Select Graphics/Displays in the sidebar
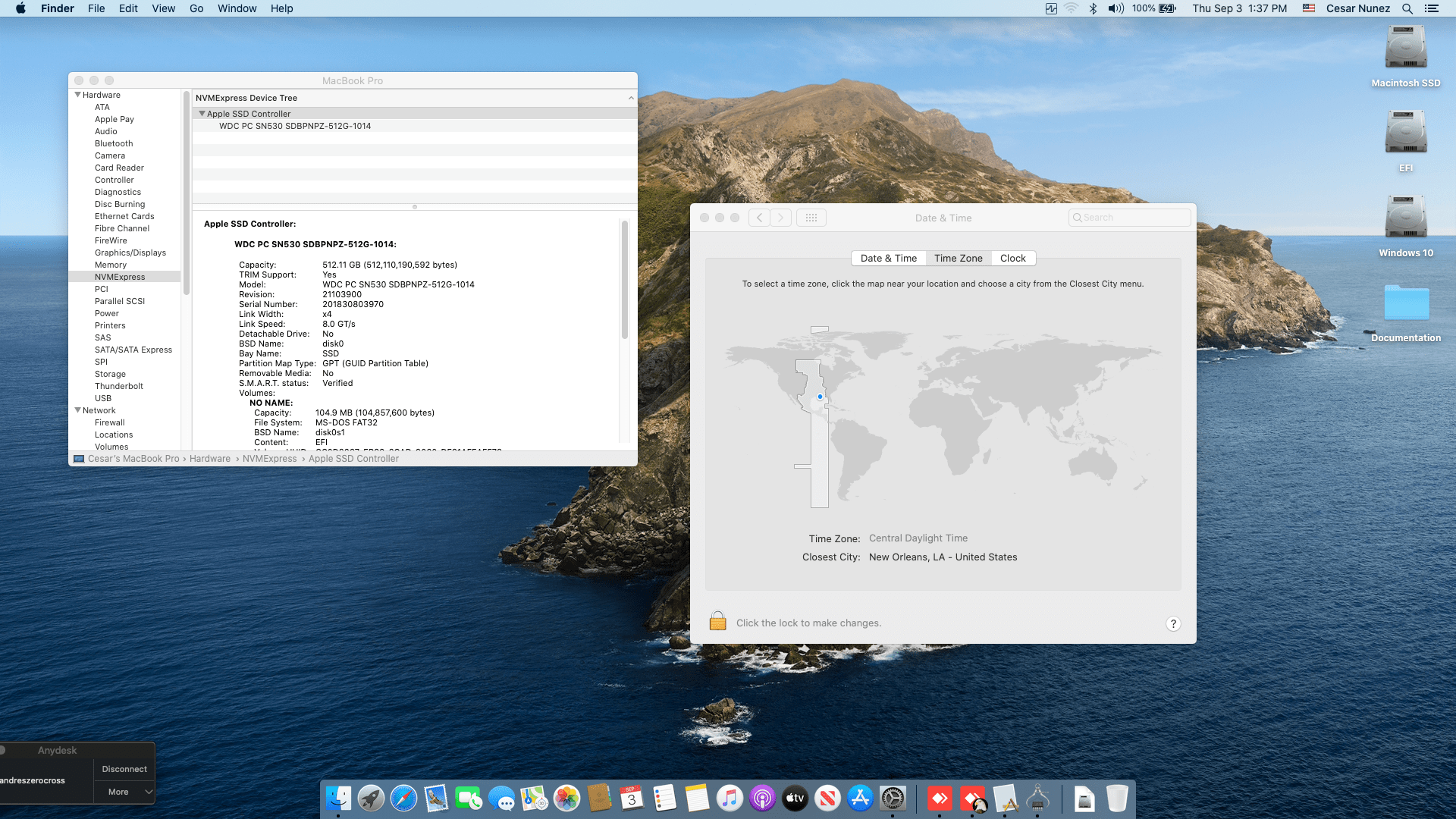This screenshot has height=819, width=1456. [130, 253]
